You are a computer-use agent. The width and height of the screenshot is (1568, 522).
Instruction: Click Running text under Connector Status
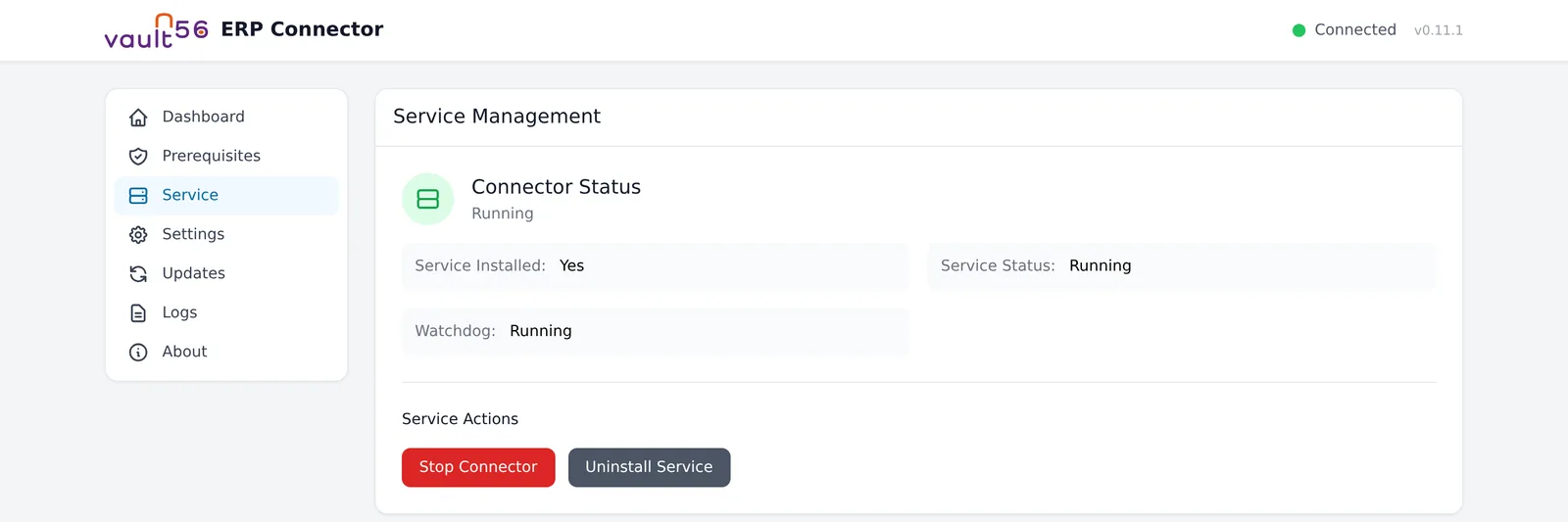point(503,214)
